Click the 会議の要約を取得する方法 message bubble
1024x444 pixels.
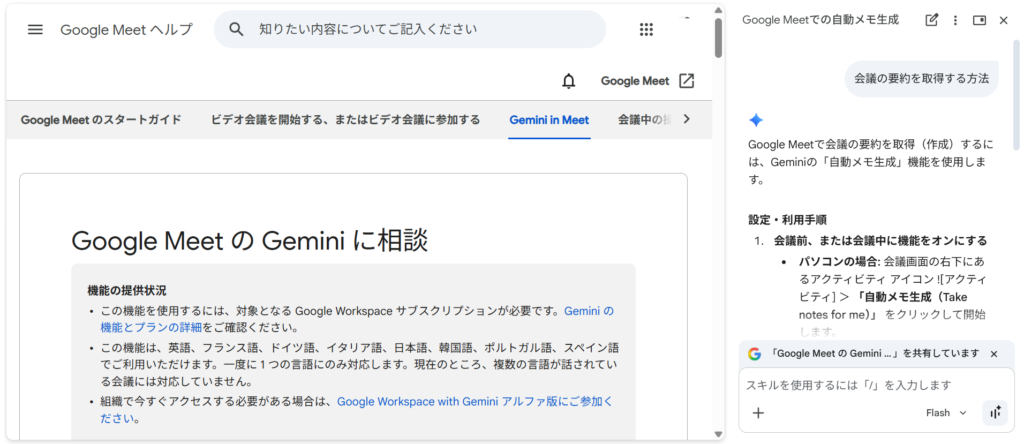921,78
